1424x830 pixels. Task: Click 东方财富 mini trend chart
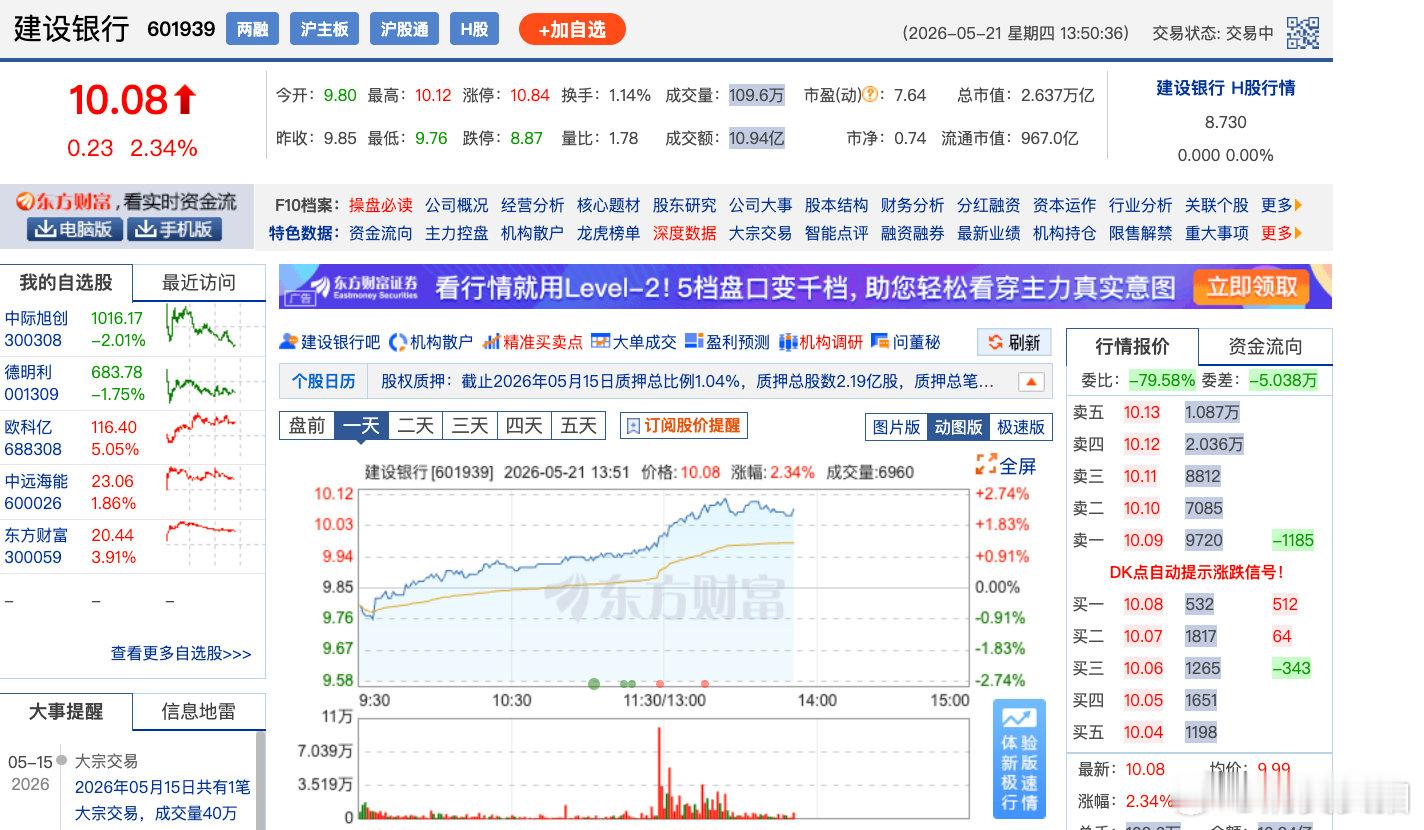202,530
